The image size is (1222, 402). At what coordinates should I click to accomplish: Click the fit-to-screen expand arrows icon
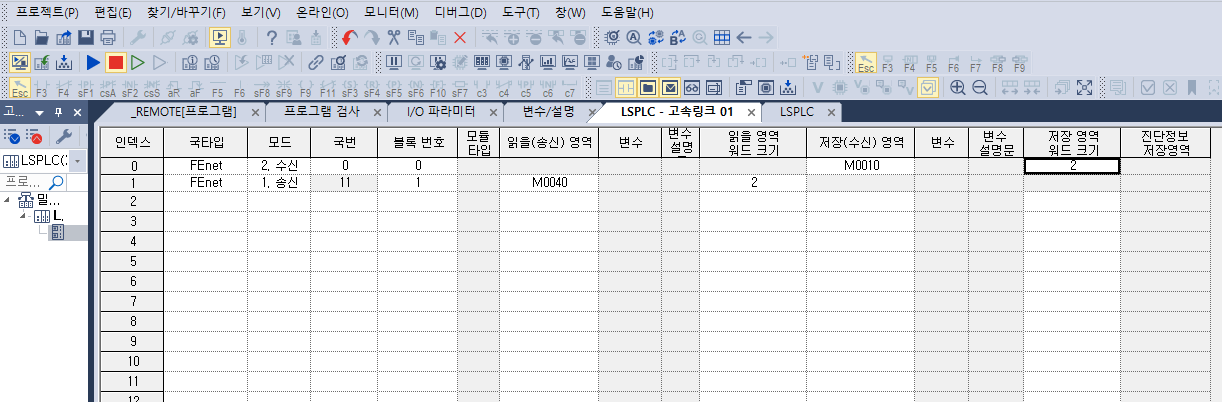(x=1084, y=87)
